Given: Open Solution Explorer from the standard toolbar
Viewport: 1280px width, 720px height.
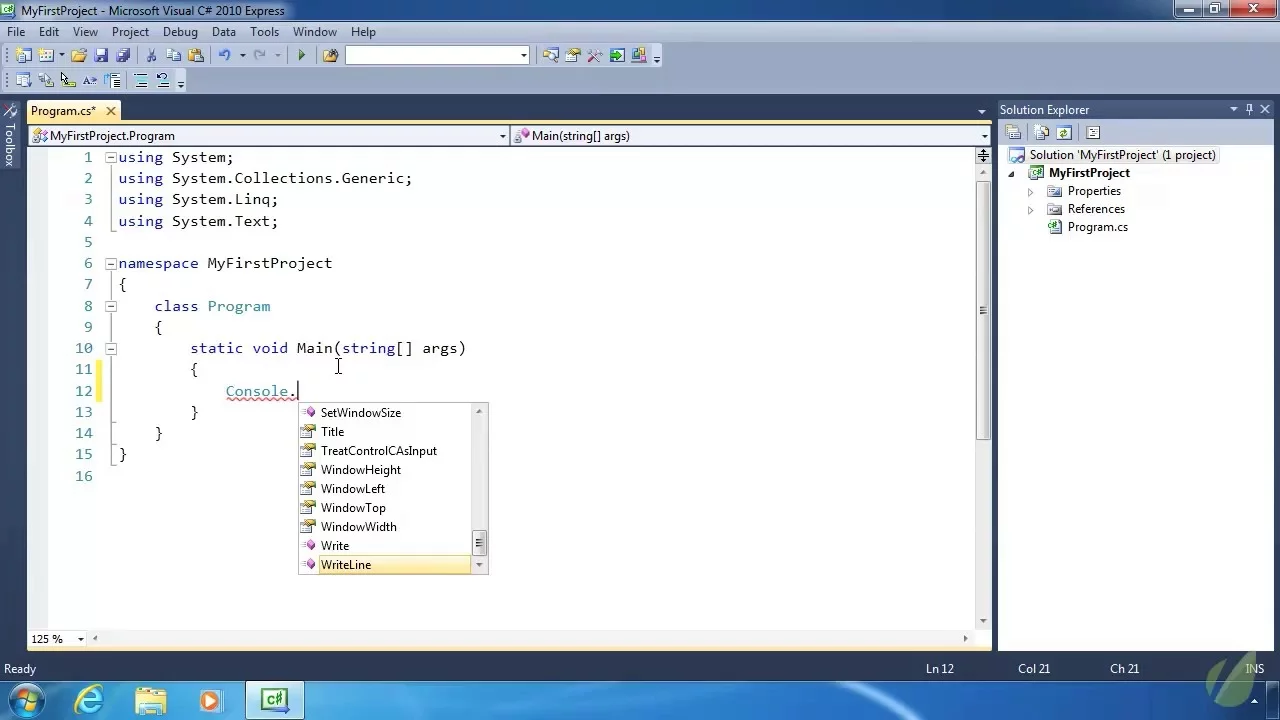Looking at the screenshot, I should [551, 56].
